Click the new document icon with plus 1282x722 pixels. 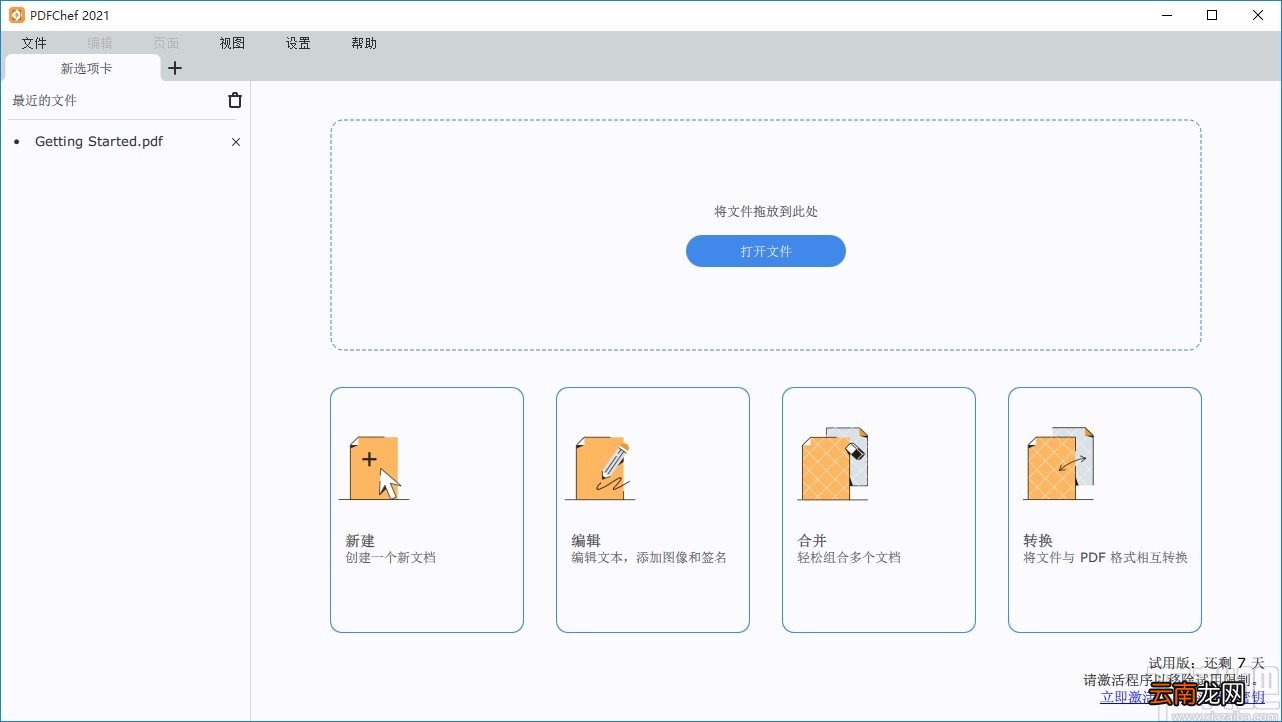[374, 467]
